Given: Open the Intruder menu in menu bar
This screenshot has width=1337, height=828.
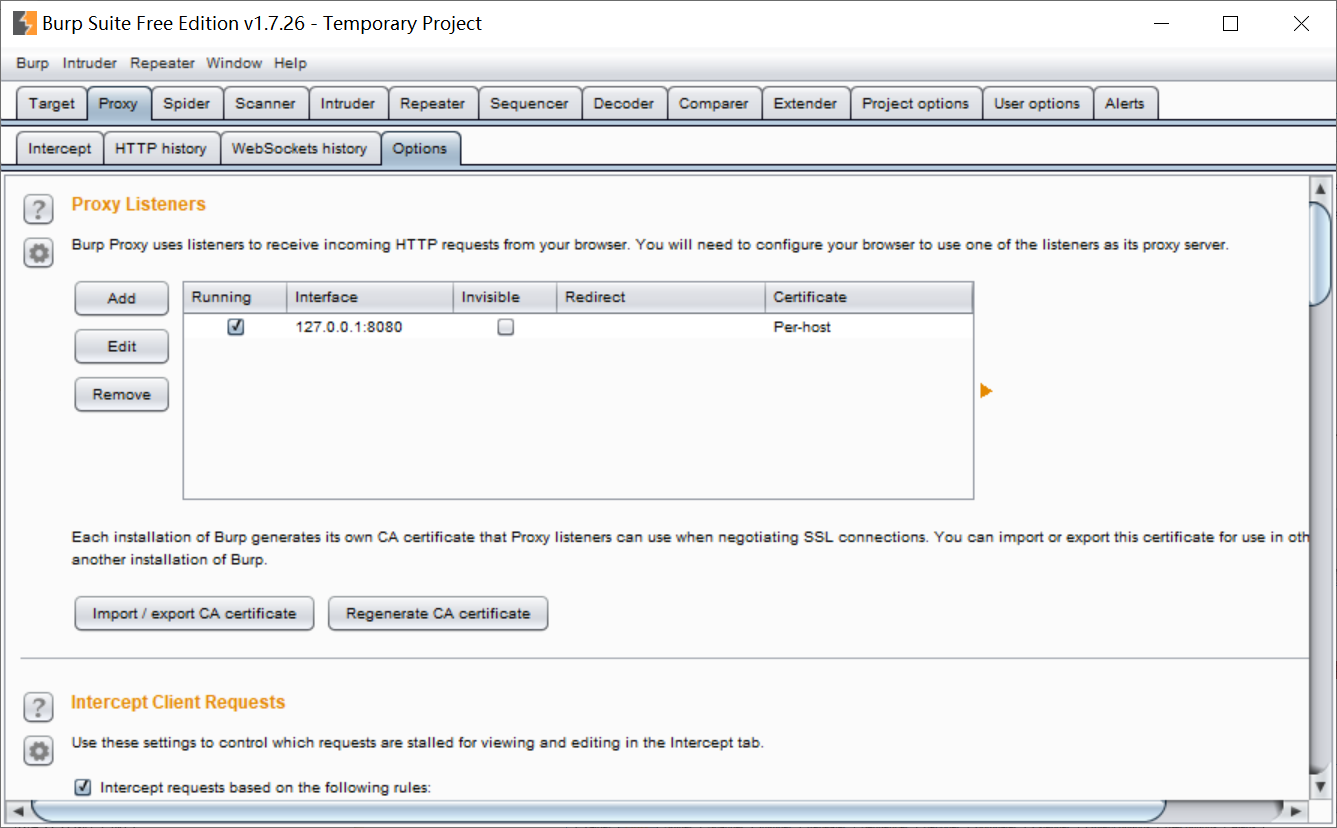Looking at the screenshot, I should (90, 63).
